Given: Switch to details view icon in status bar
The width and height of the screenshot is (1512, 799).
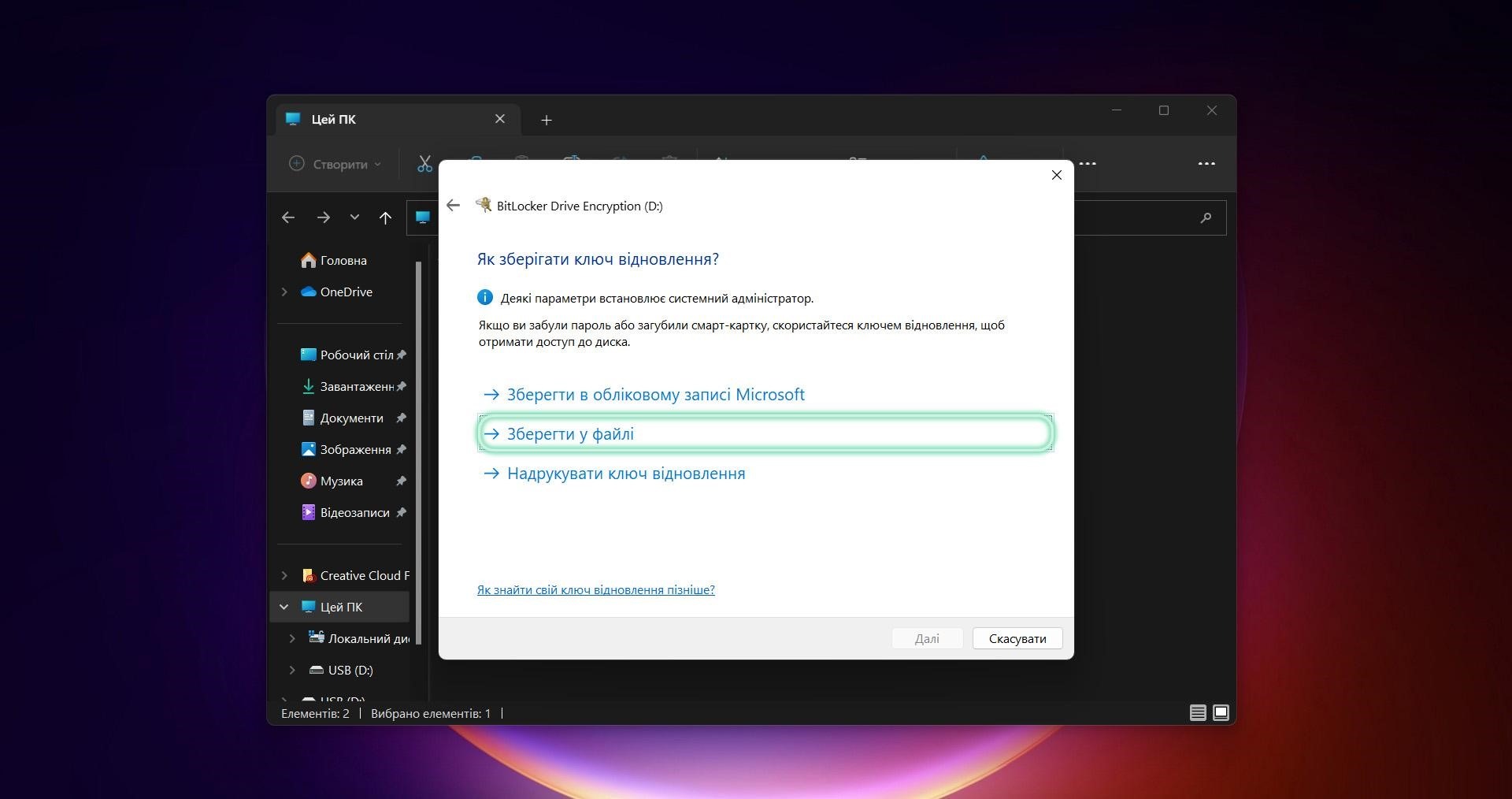Looking at the screenshot, I should pyautogui.click(x=1197, y=713).
